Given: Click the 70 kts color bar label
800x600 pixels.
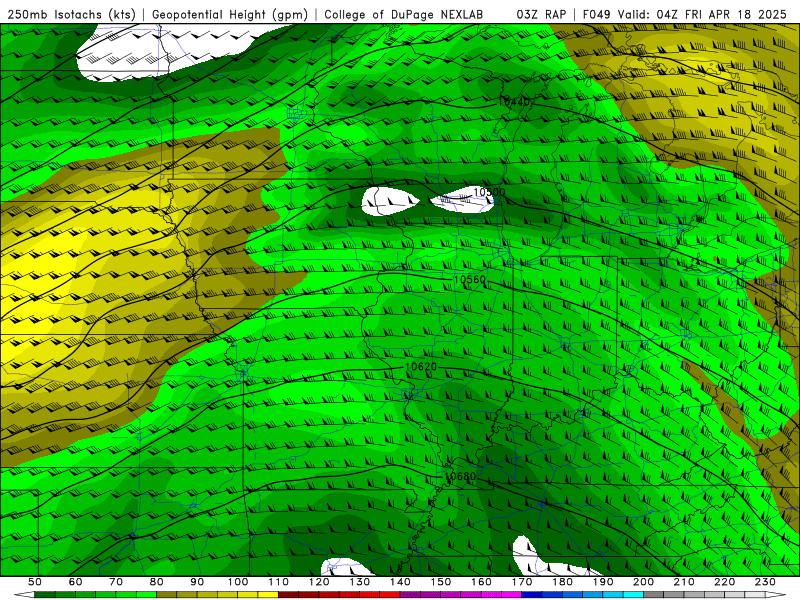Looking at the screenshot, I should point(116,582).
